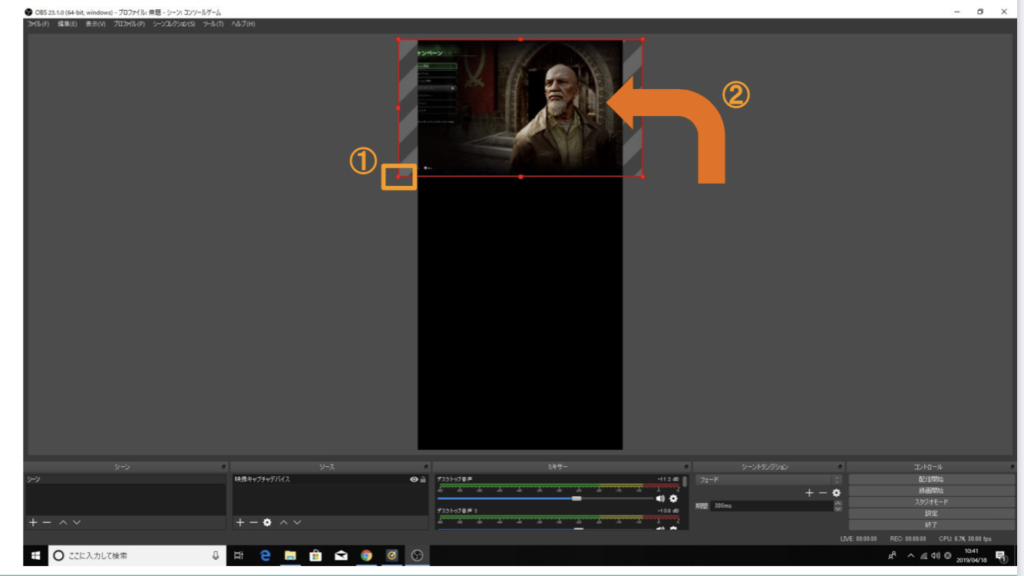Image resolution: width=1024 pixels, height=576 pixels.
Task: Move the source down with the down chevron
Action: tap(297, 523)
